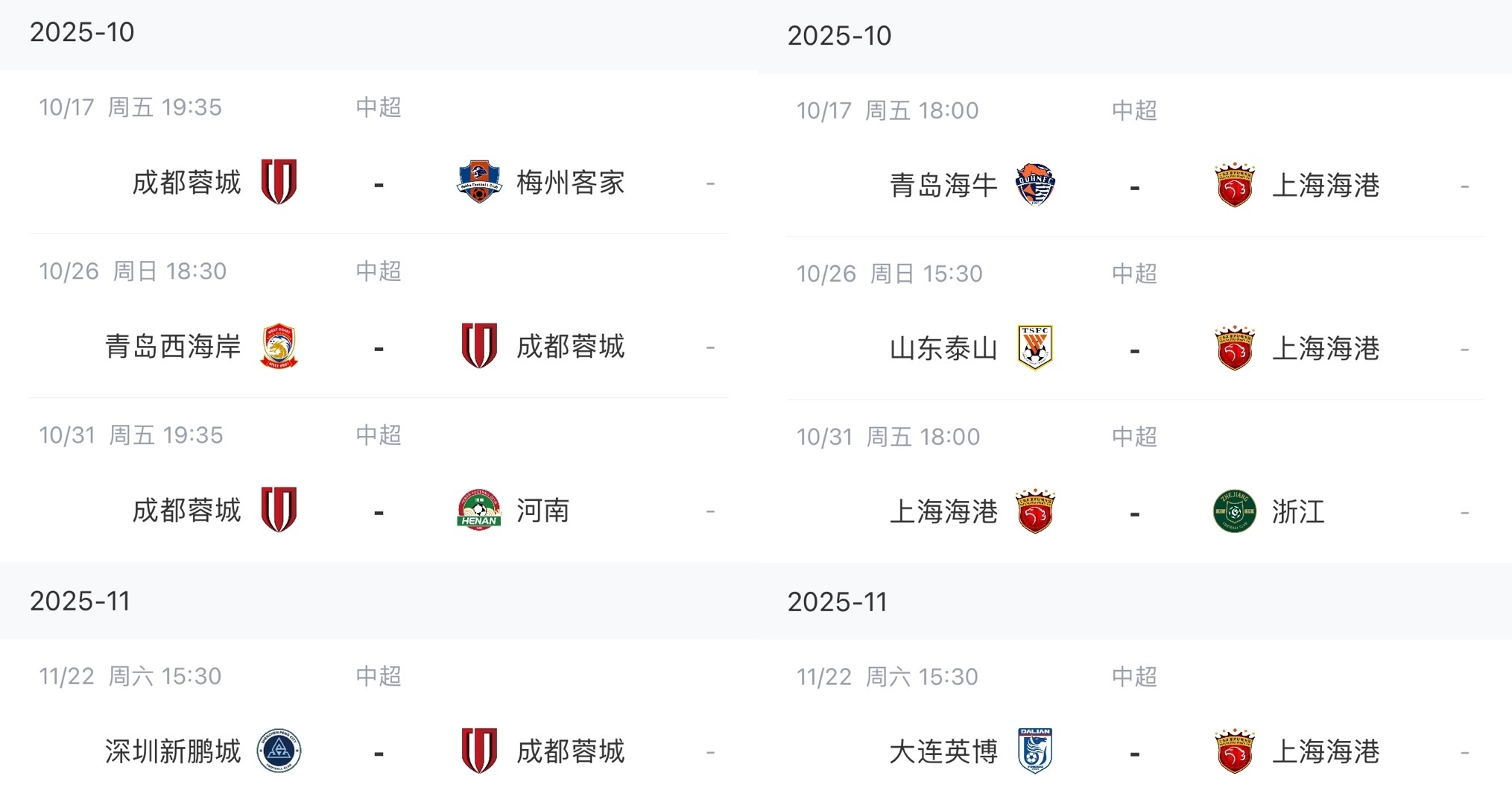Click the 青岛西海岸 team name

tap(173, 347)
